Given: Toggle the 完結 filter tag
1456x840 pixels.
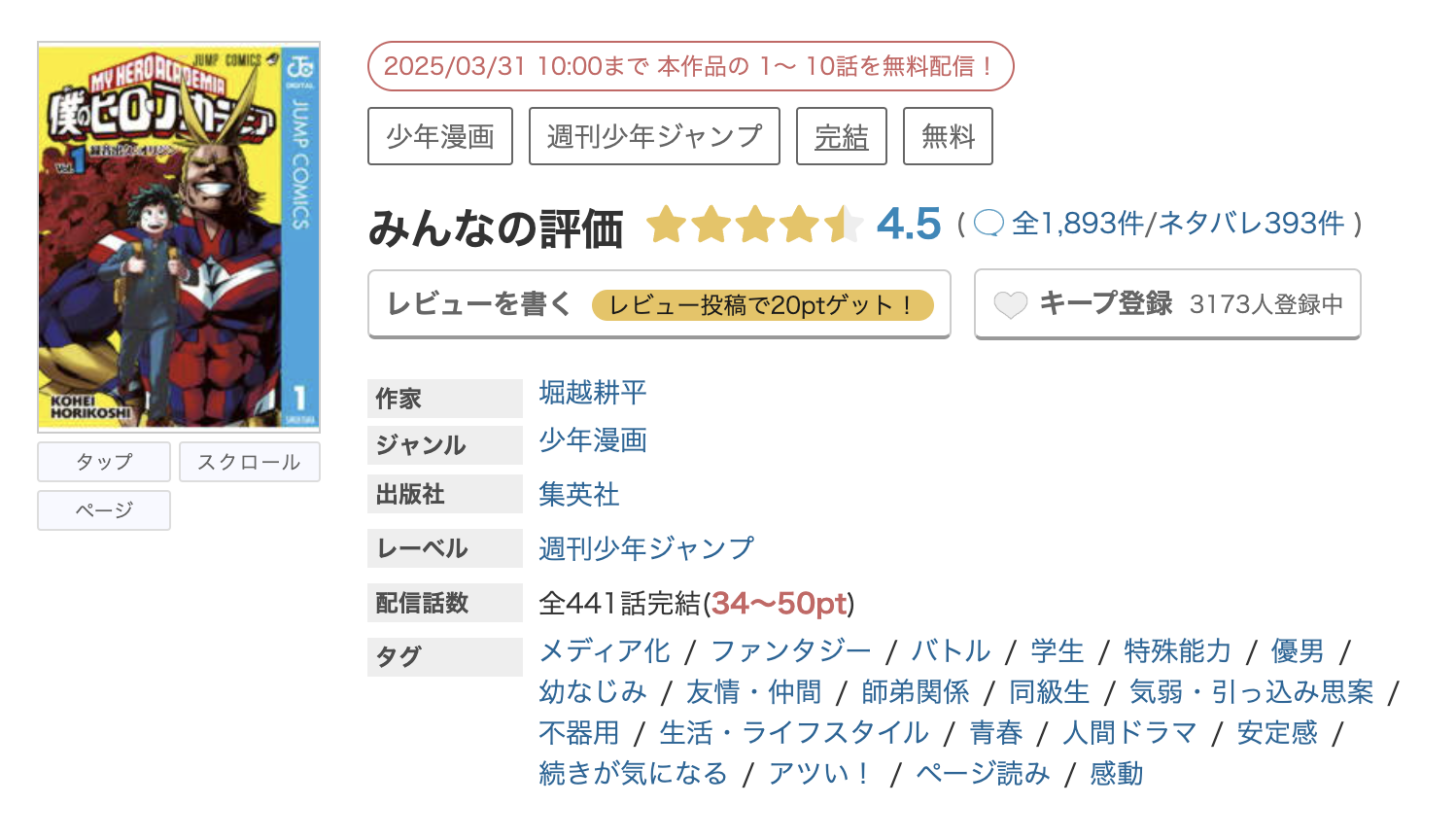Looking at the screenshot, I should [x=842, y=136].
